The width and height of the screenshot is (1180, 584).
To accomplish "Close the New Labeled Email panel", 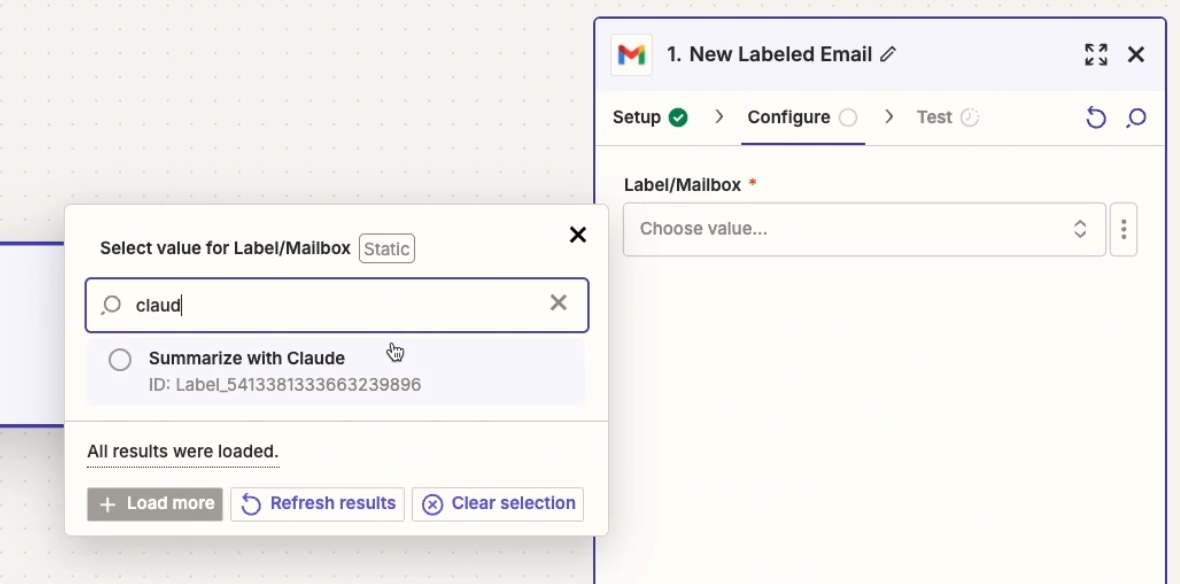I will [x=1136, y=54].
